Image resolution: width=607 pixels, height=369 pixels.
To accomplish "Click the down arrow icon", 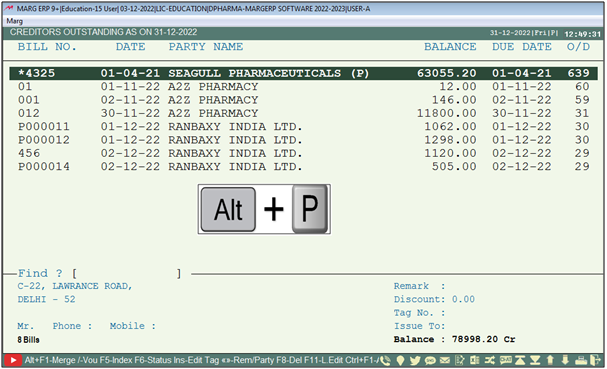I will pos(565,360).
